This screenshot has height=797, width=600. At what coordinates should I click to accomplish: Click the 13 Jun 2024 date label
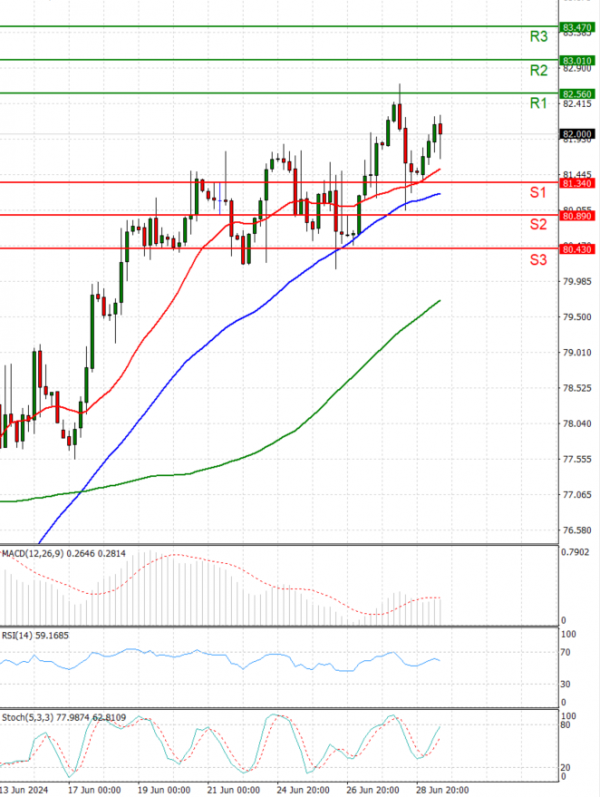click(24, 789)
